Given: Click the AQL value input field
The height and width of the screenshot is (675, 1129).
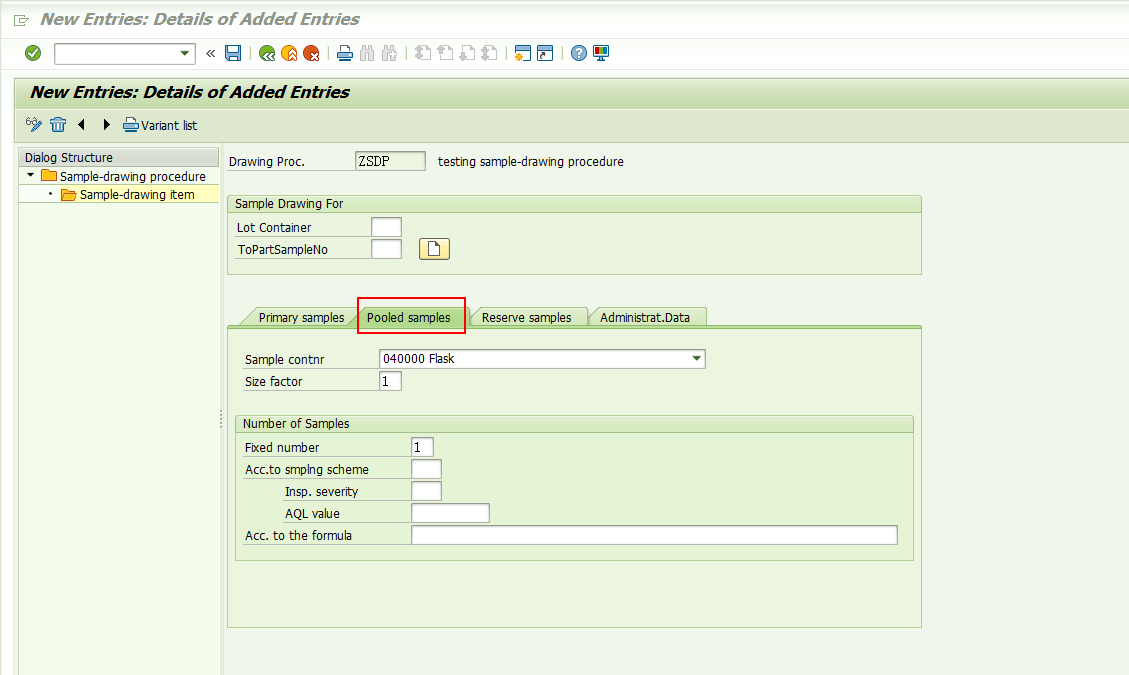Looking at the screenshot, I should click(x=451, y=513).
